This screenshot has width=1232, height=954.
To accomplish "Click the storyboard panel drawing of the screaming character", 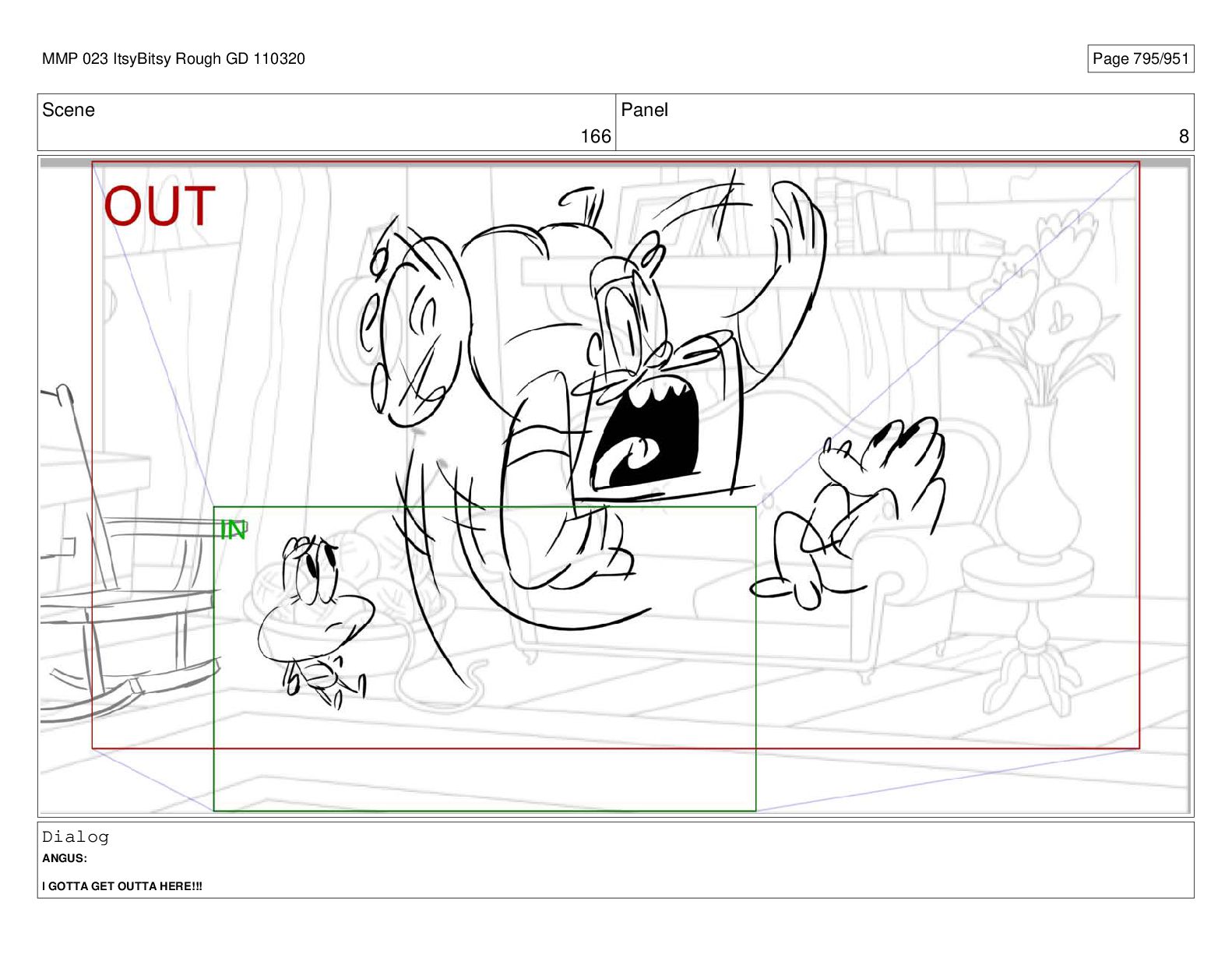I will tap(615, 486).
